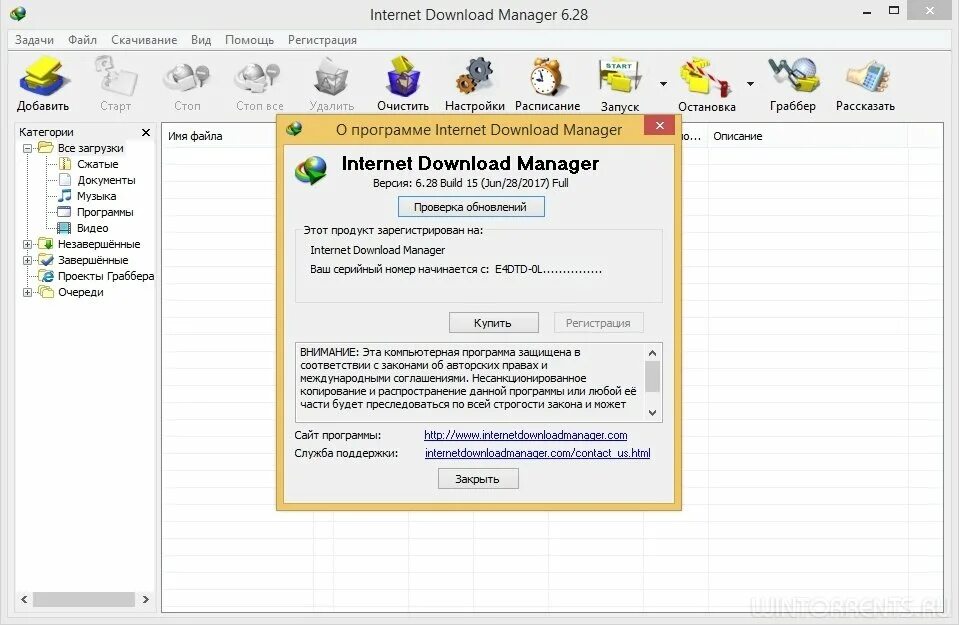The width and height of the screenshot is (959, 625).
Task: Select the Незавершённые category
Action: 99,244
